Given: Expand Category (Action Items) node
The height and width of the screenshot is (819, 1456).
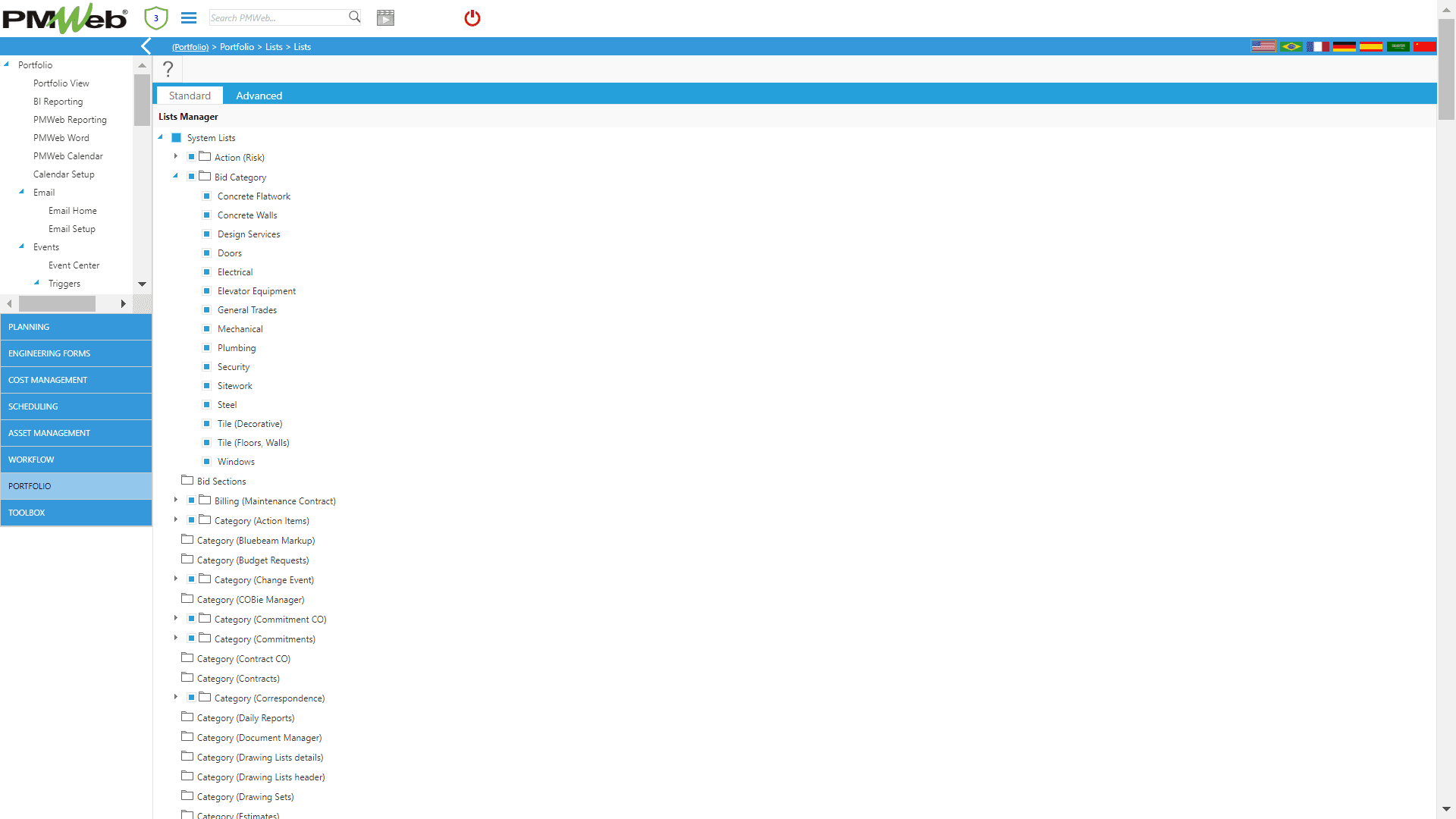Looking at the screenshot, I should pyautogui.click(x=176, y=519).
